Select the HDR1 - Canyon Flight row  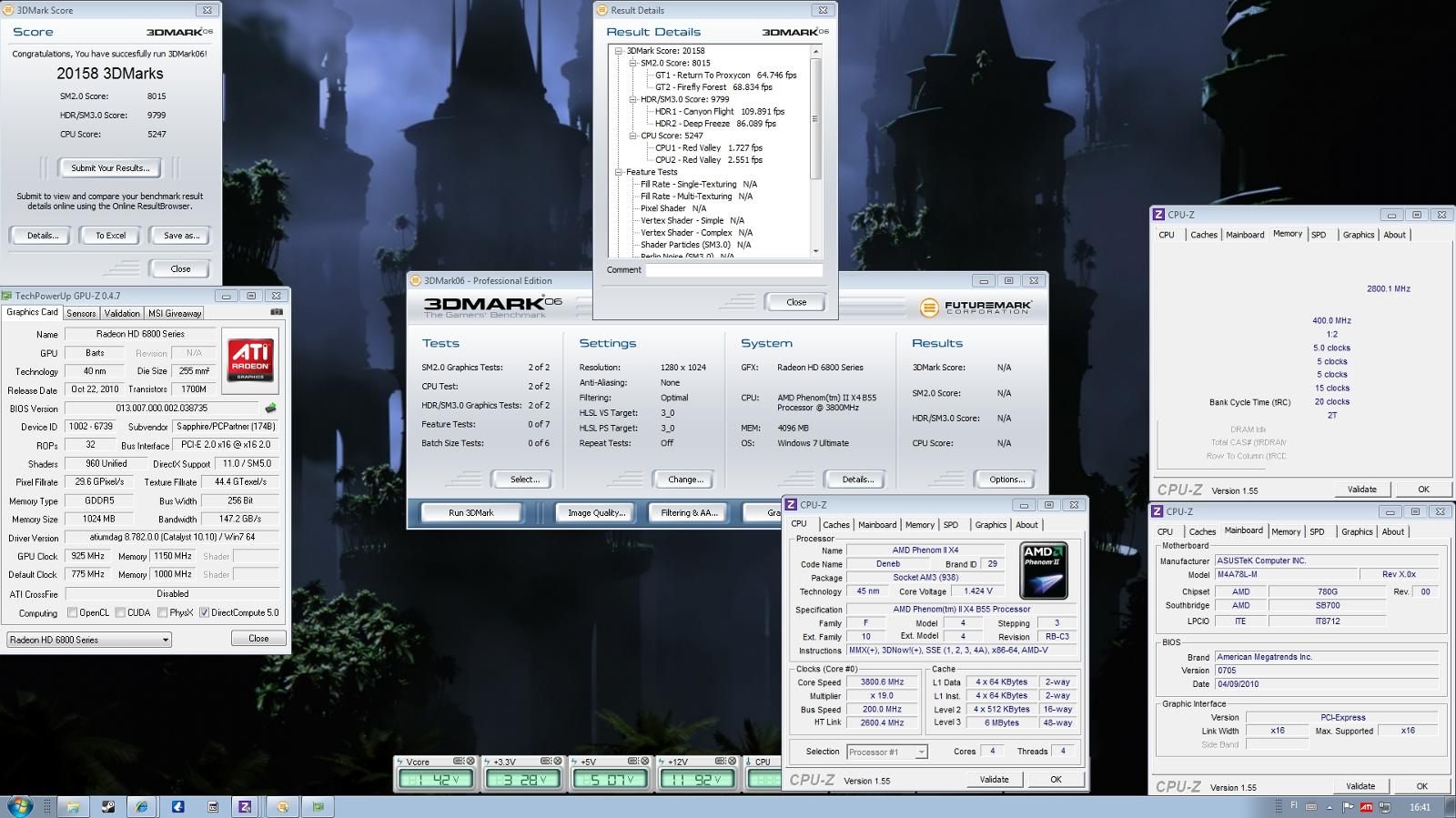720,112
